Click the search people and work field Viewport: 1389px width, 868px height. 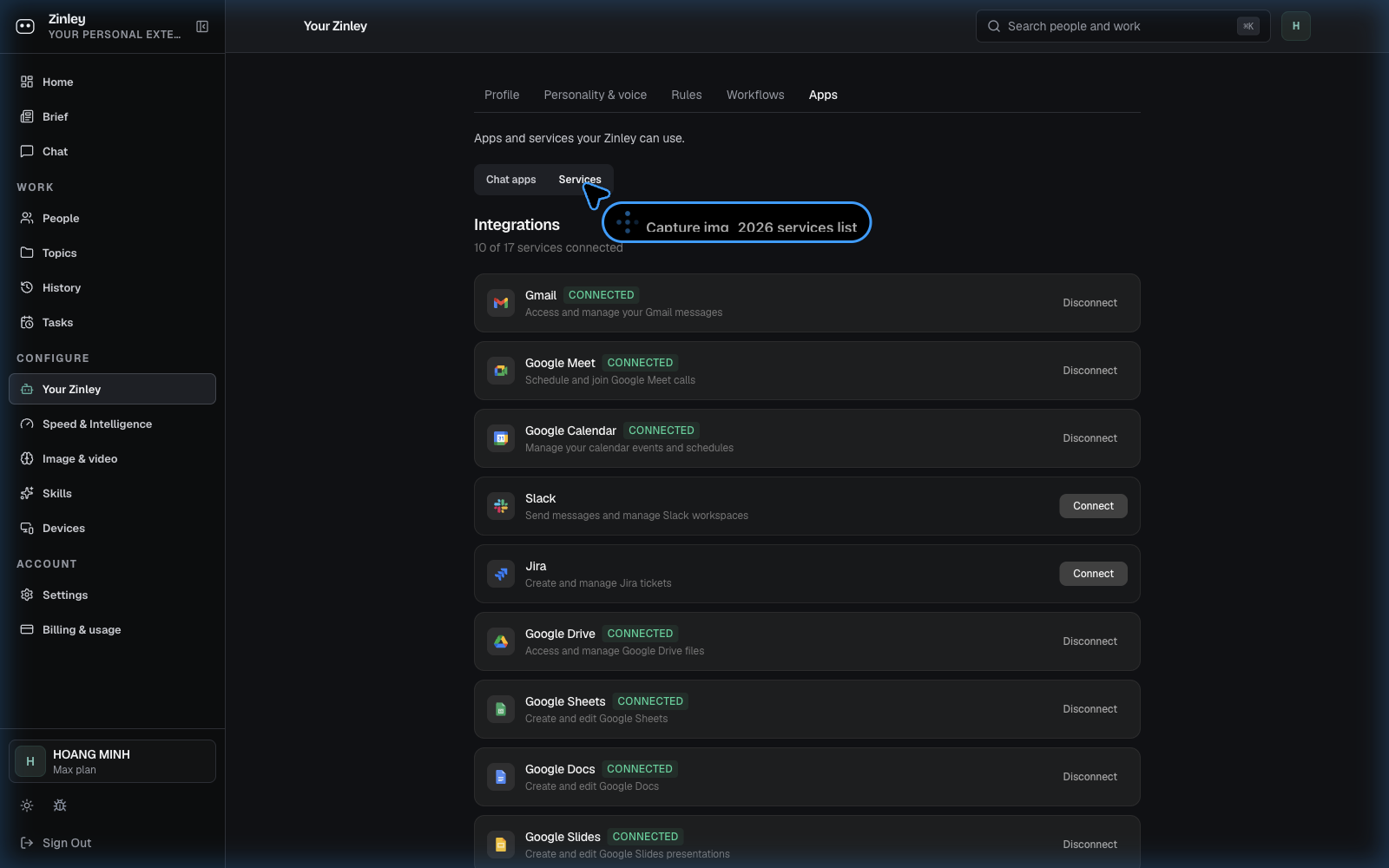[1122, 26]
